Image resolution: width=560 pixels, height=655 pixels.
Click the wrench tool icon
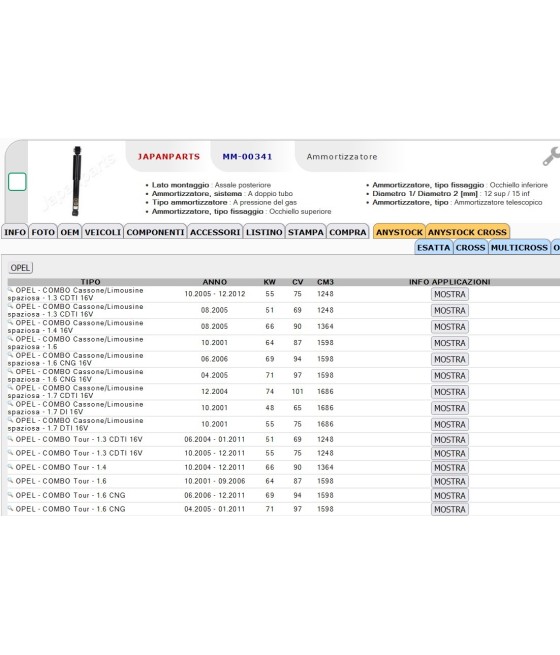click(551, 156)
